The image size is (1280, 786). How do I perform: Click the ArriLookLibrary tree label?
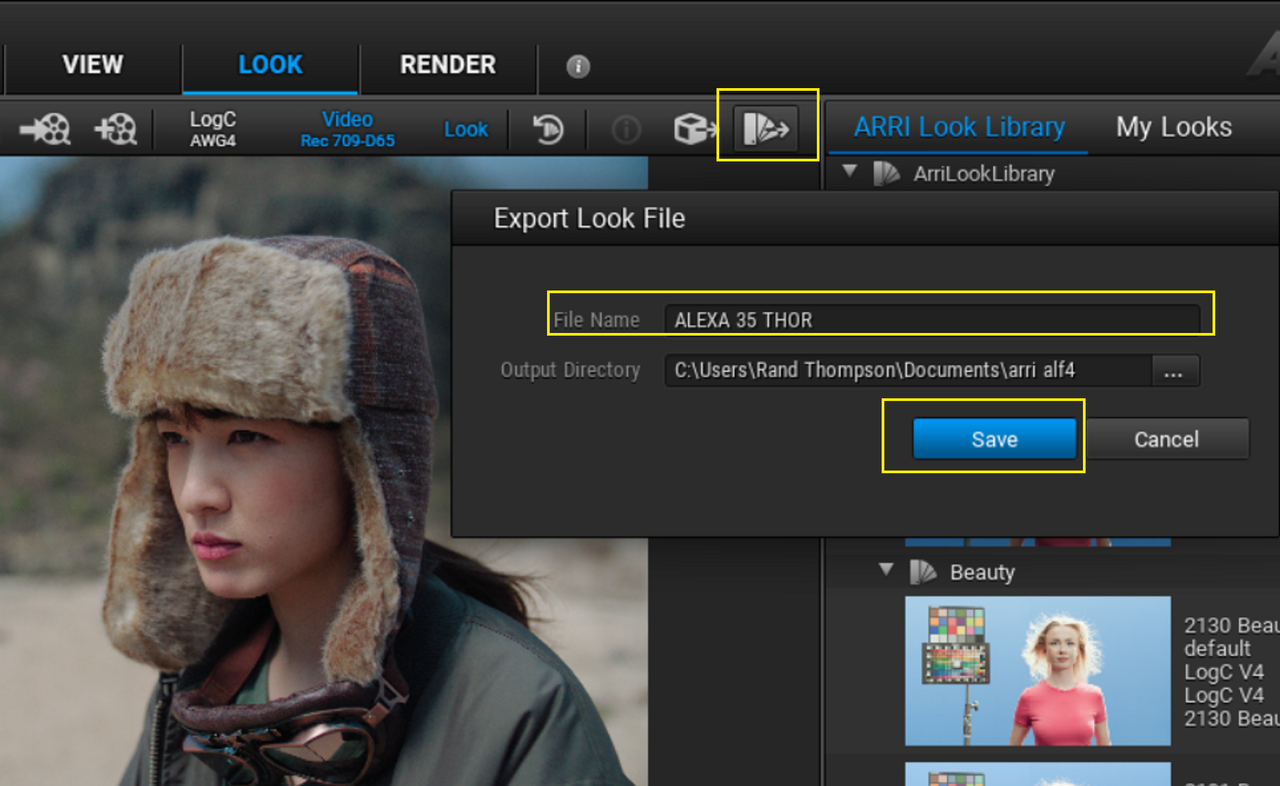tap(984, 174)
